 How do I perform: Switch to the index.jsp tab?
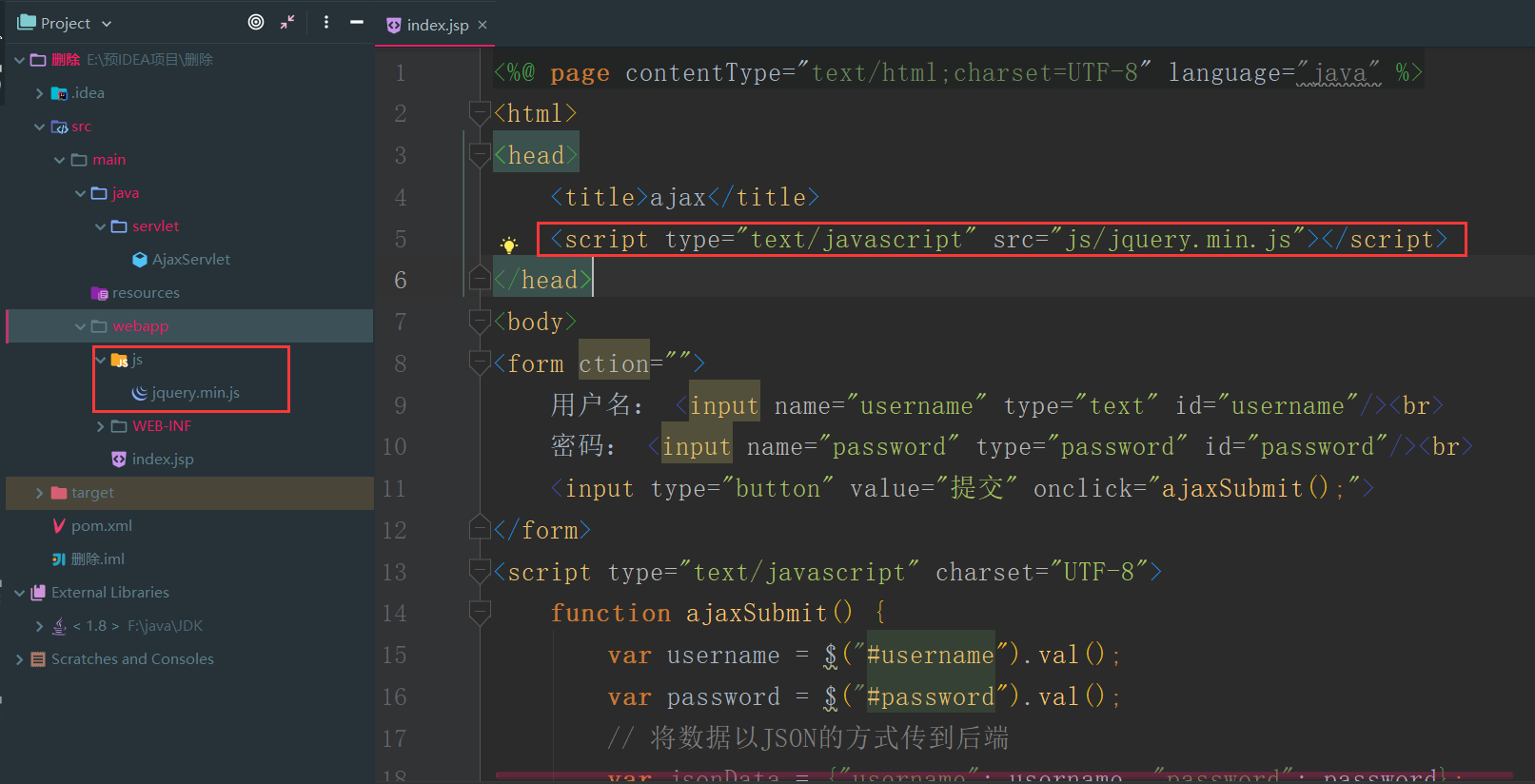(437, 25)
